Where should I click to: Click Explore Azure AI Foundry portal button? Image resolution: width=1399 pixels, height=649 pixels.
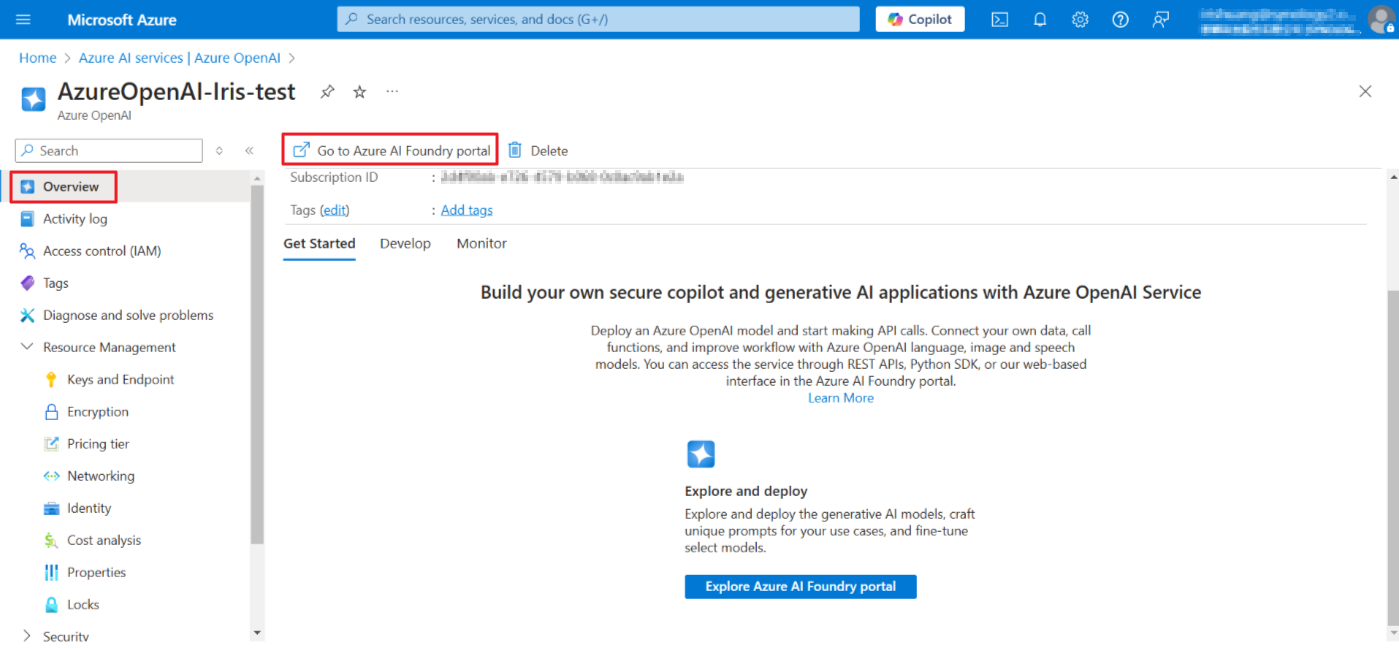click(800, 586)
